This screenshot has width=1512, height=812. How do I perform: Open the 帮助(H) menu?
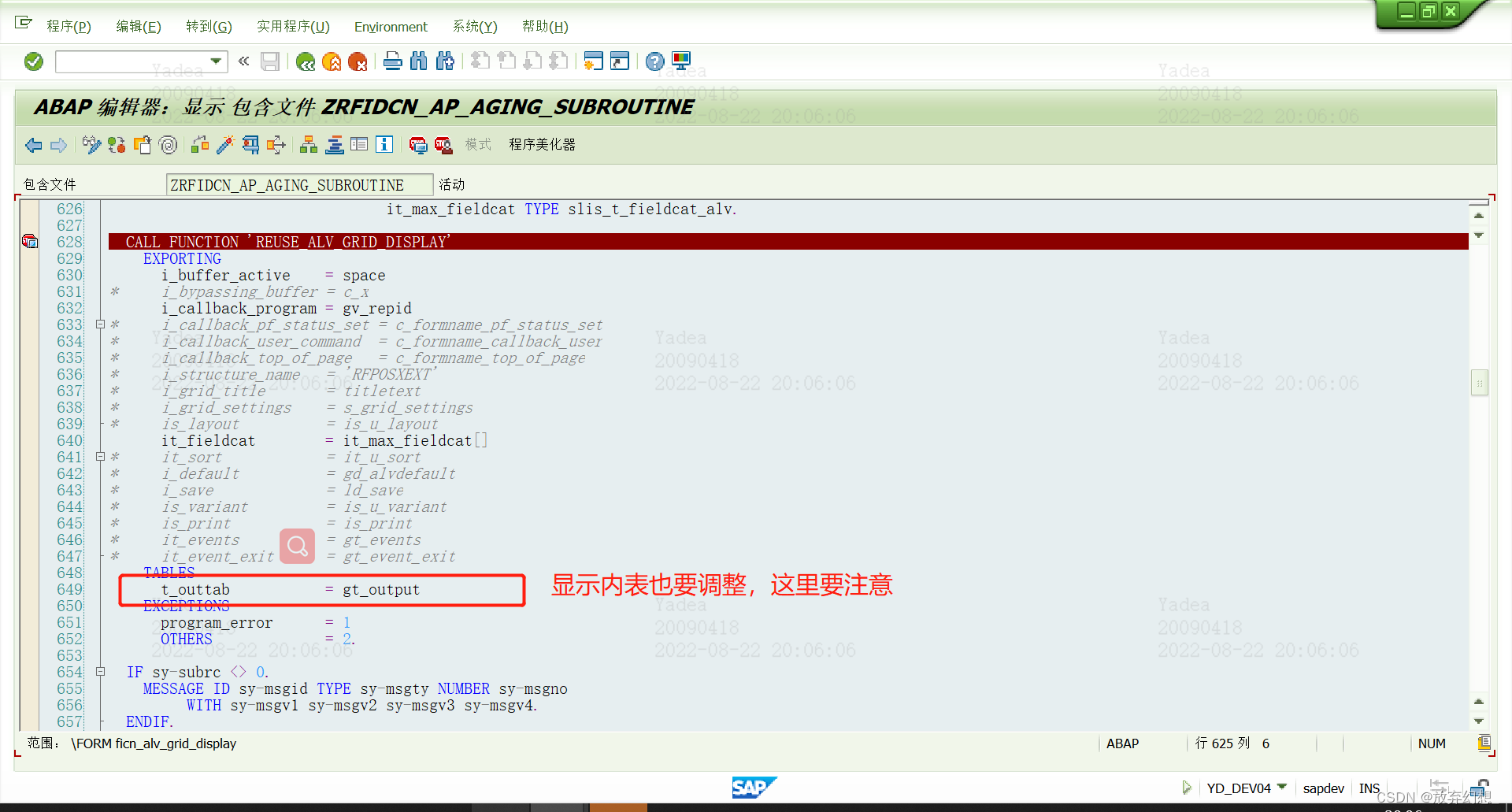[545, 26]
